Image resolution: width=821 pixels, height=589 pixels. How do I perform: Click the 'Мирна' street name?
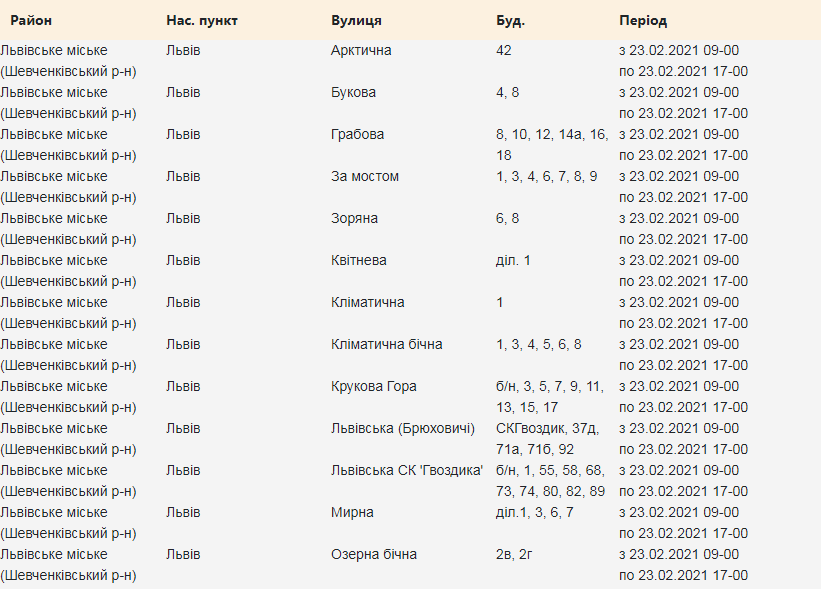(x=352, y=512)
